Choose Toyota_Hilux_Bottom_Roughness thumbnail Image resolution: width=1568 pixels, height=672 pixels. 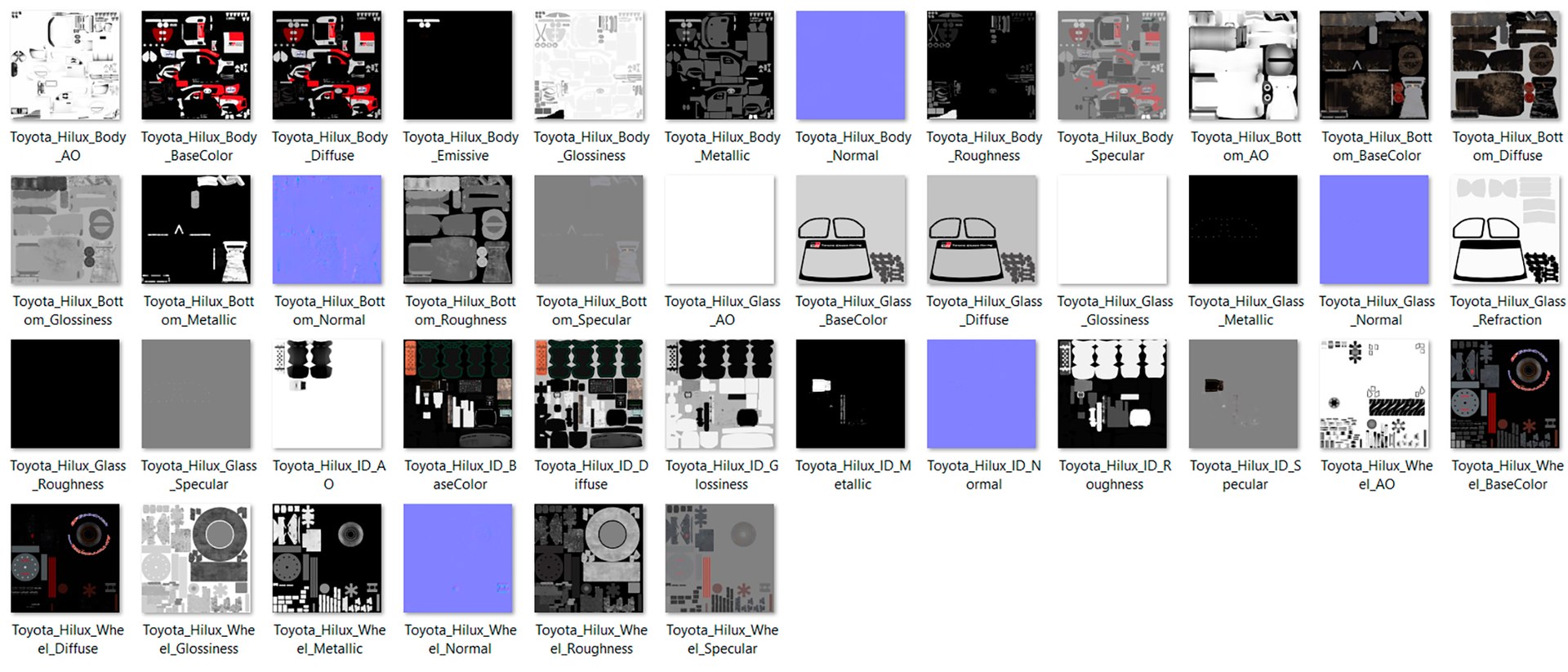tap(458, 229)
